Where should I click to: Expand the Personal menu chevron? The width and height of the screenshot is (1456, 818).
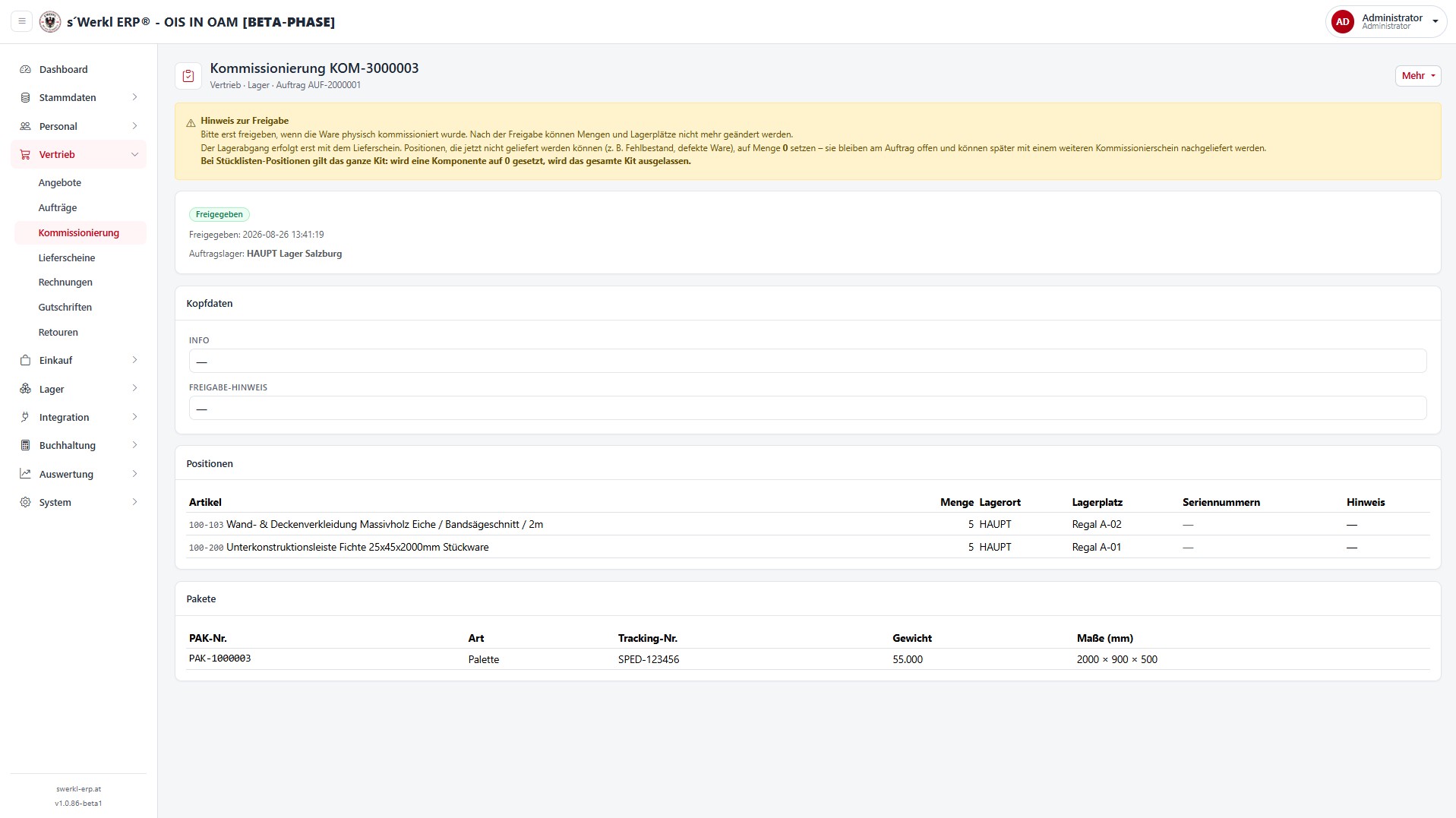coord(134,126)
